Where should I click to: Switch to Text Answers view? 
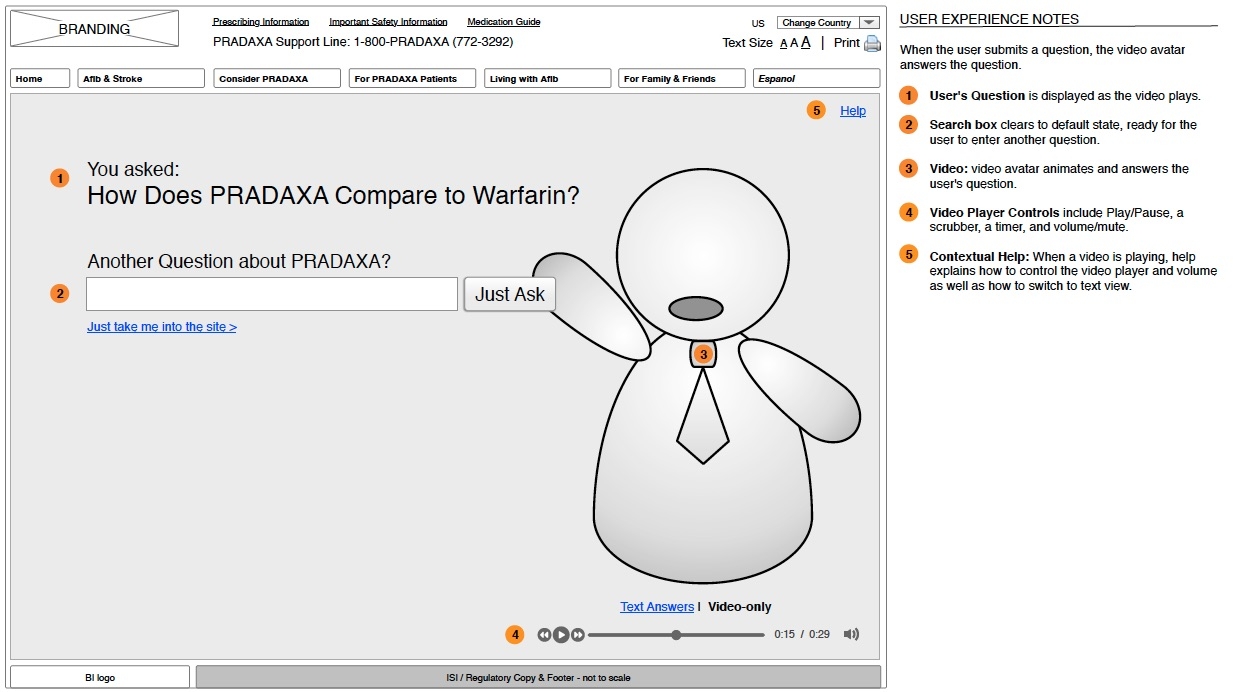coord(656,607)
